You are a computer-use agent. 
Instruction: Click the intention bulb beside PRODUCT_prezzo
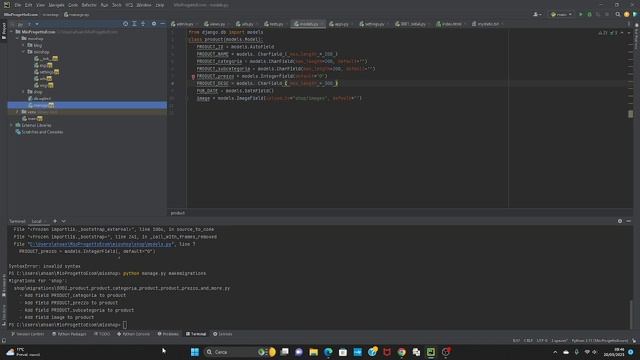click(193, 76)
